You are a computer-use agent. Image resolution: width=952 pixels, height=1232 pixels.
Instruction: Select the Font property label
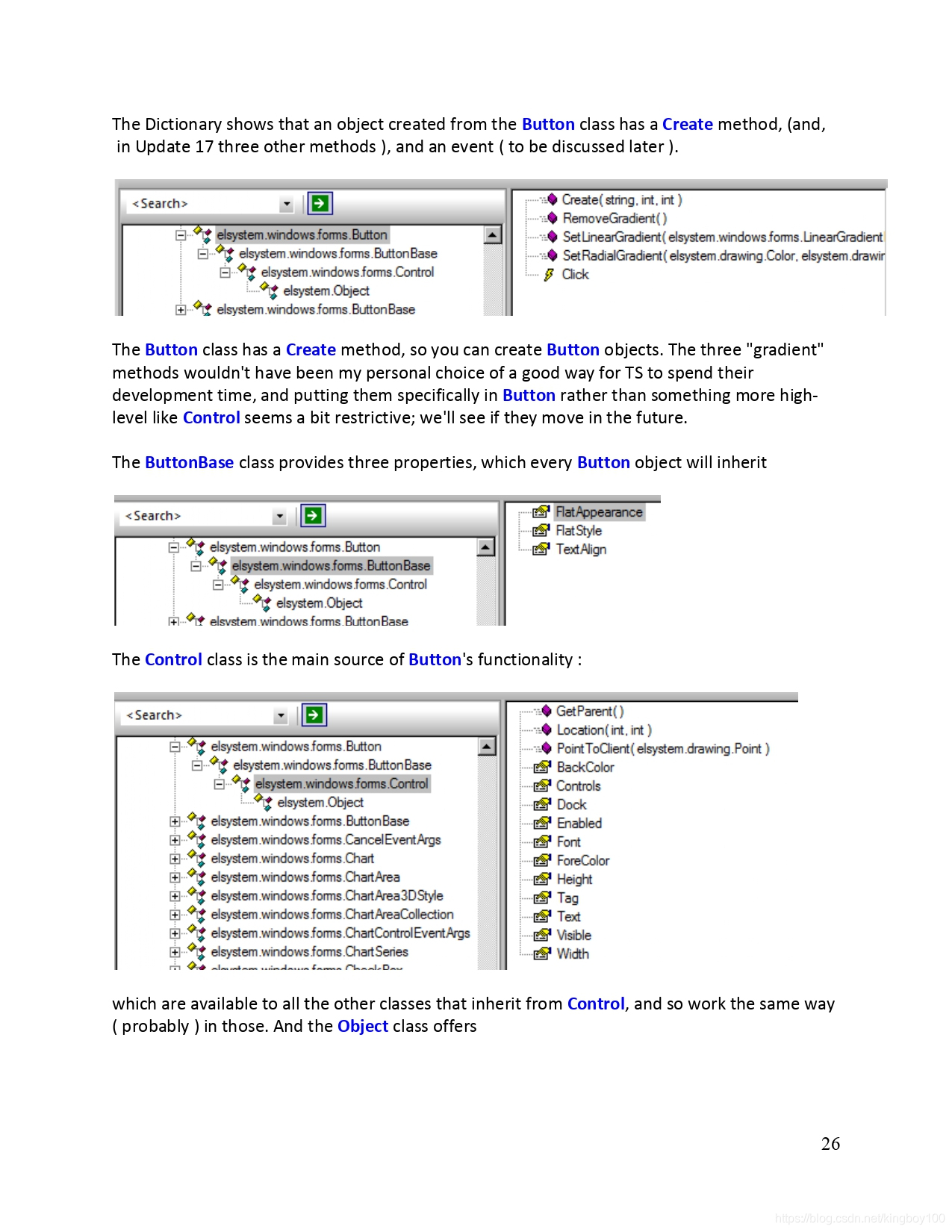pyautogui.click(x=568, y=841)
